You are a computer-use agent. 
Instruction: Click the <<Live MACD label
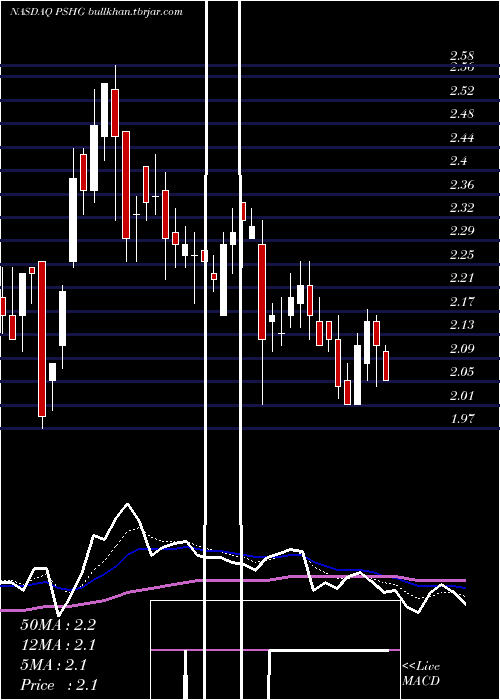(x=421, y=674)
